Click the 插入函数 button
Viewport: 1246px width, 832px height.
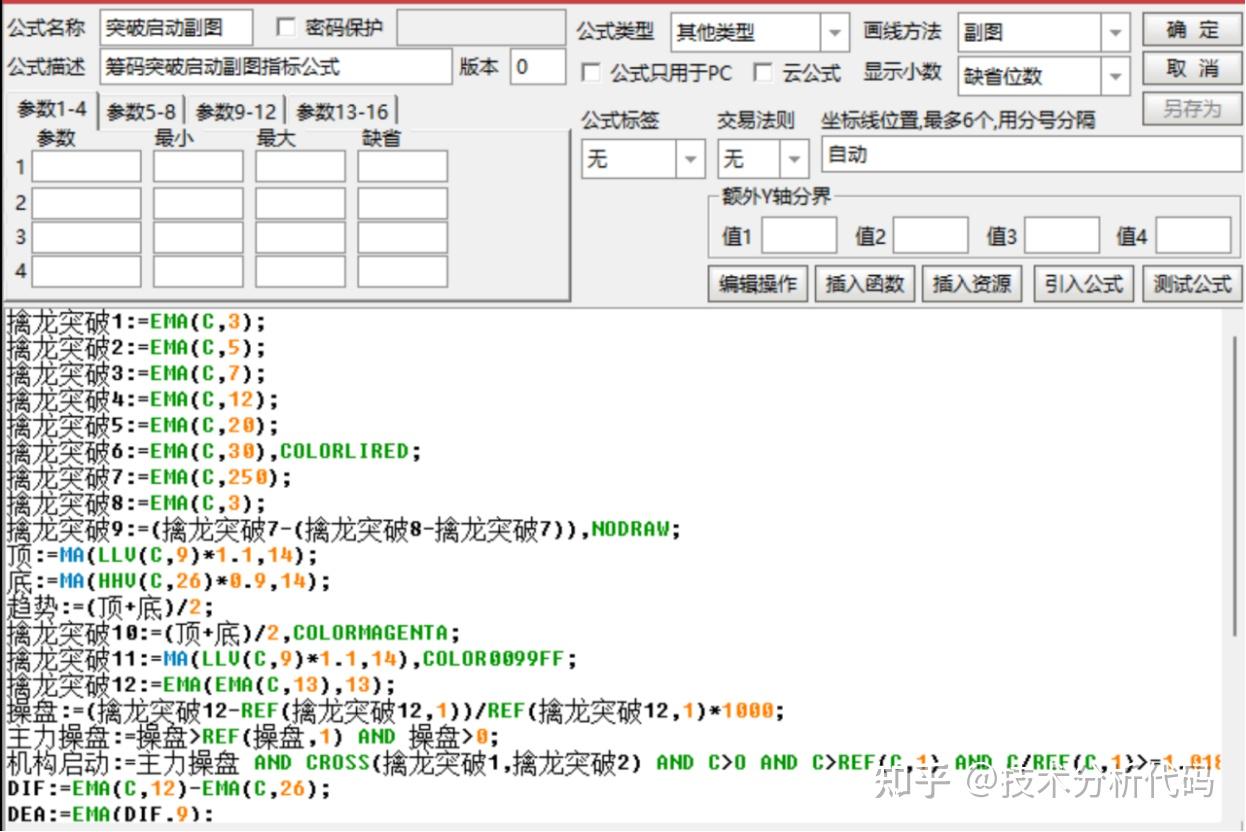[865, 284]
